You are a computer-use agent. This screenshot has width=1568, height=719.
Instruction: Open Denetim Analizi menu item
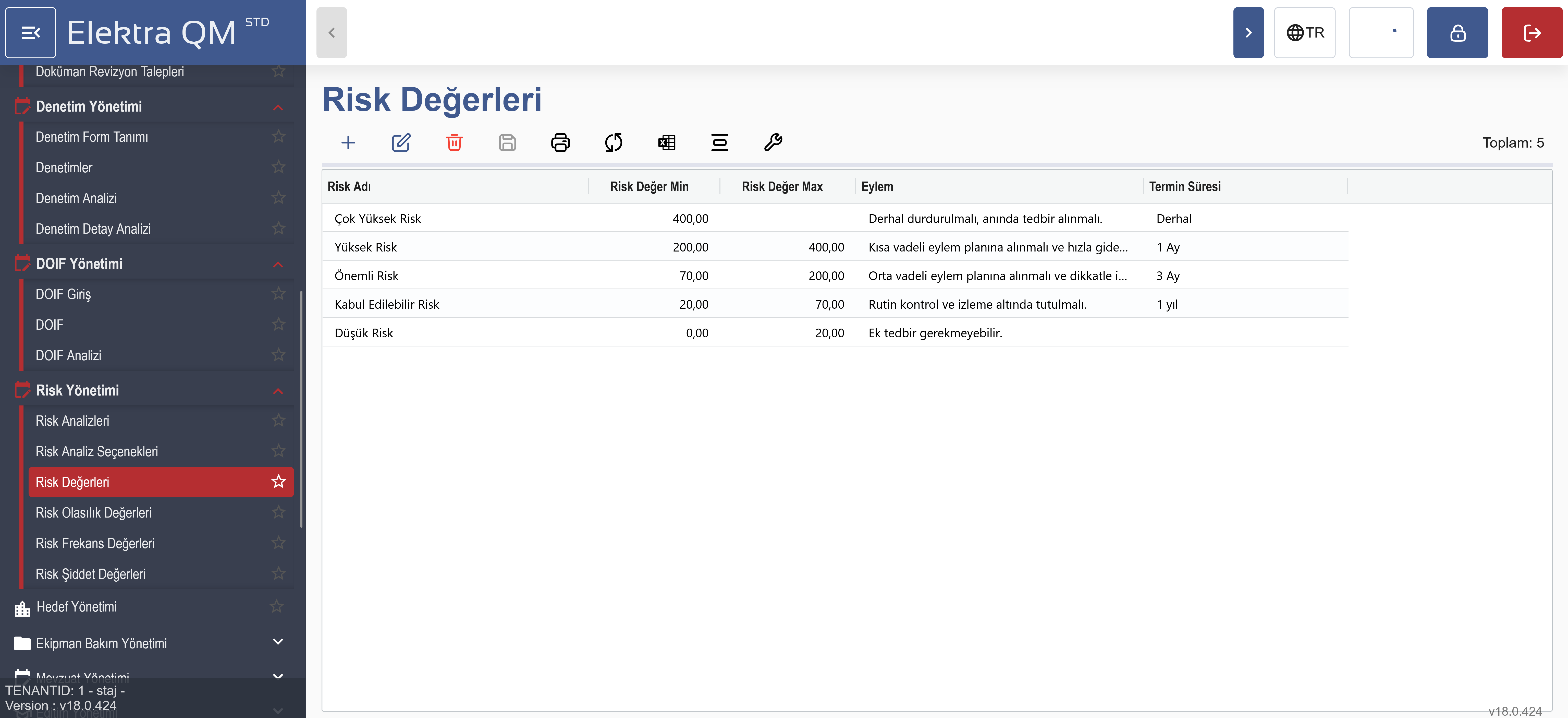(x=76, y=198)
